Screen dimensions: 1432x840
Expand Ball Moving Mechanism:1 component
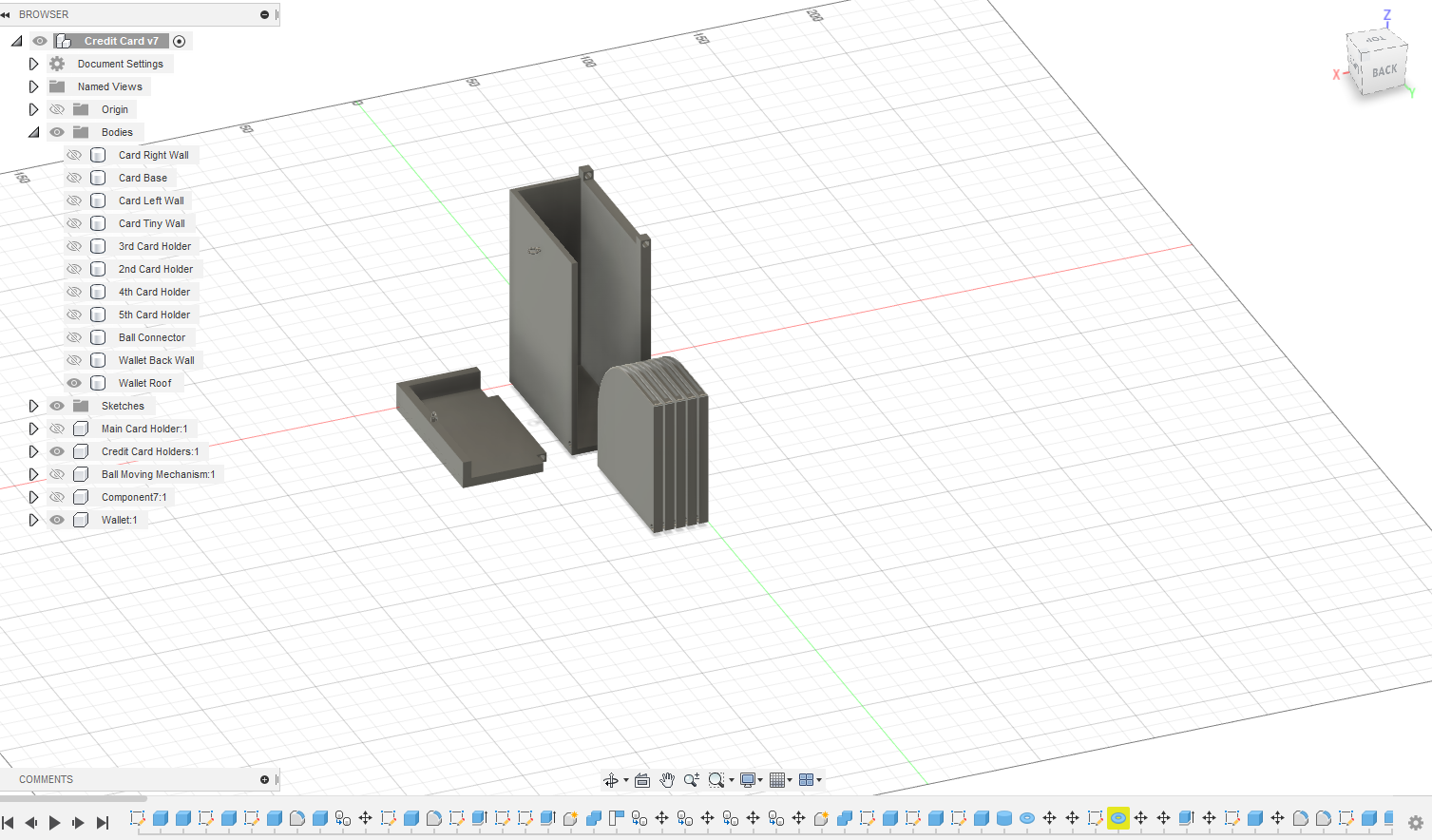pyautogui.click(x=33, y=474)
